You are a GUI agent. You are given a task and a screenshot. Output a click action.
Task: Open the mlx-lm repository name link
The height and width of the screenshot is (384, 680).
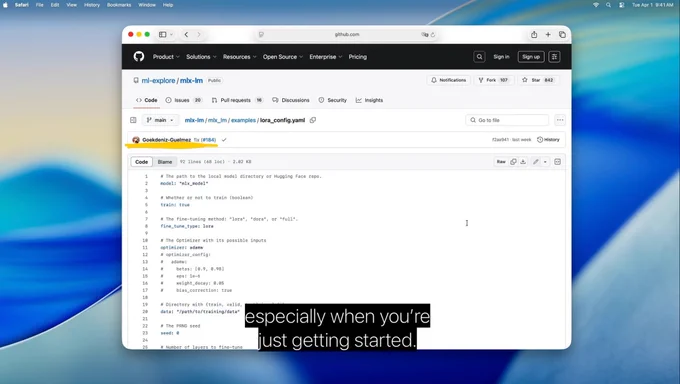(x=191, y=81)
